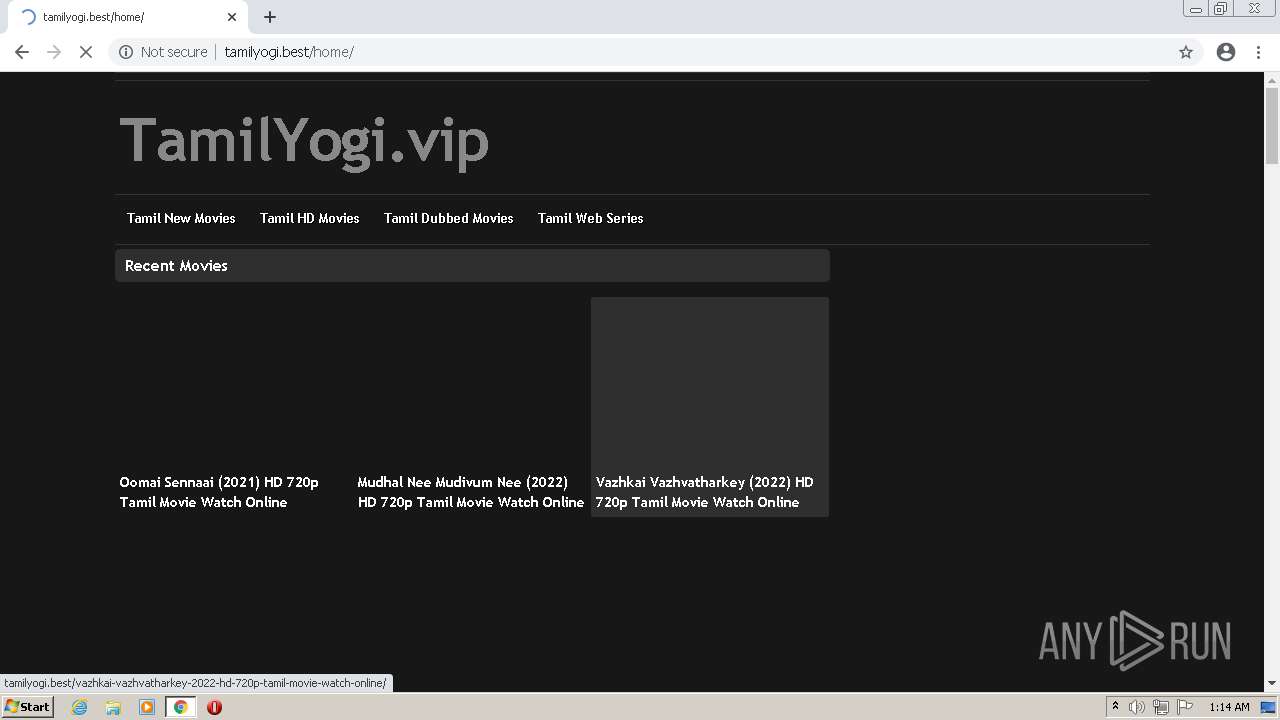
Task: Bookmark this page with the star icon
Action: [1186, 52]
